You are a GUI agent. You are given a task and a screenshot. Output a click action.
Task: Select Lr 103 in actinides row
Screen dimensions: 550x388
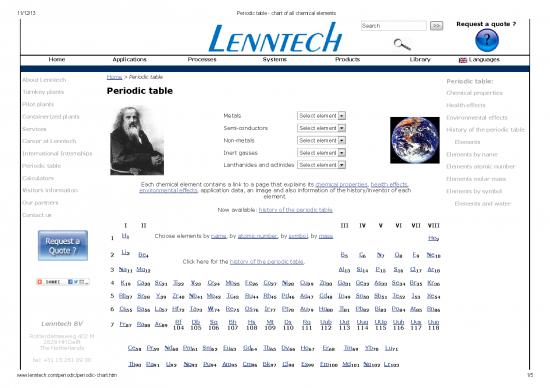point(391,364)
